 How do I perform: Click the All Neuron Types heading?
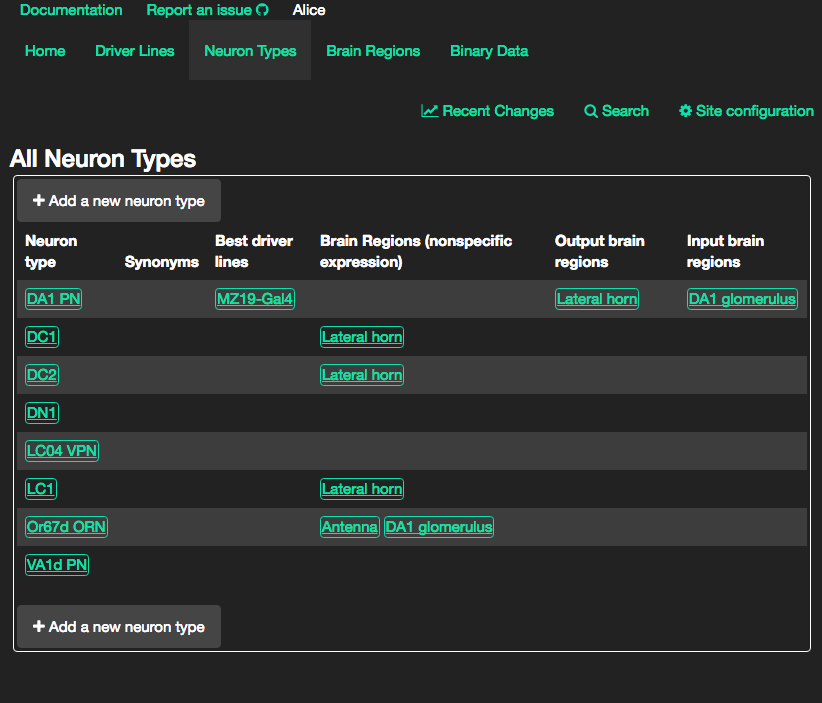pos(103,159)
